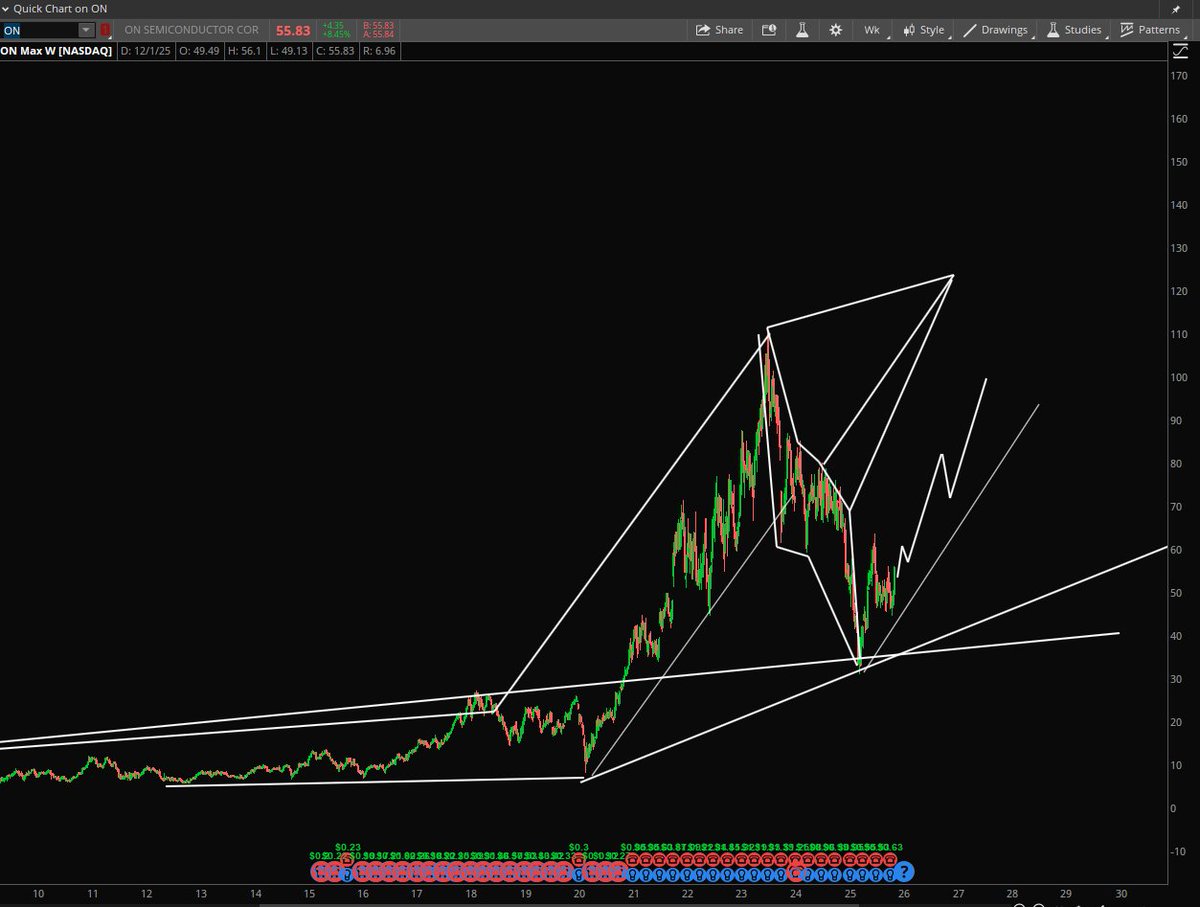Open the Studies menu

[1081, 30]
